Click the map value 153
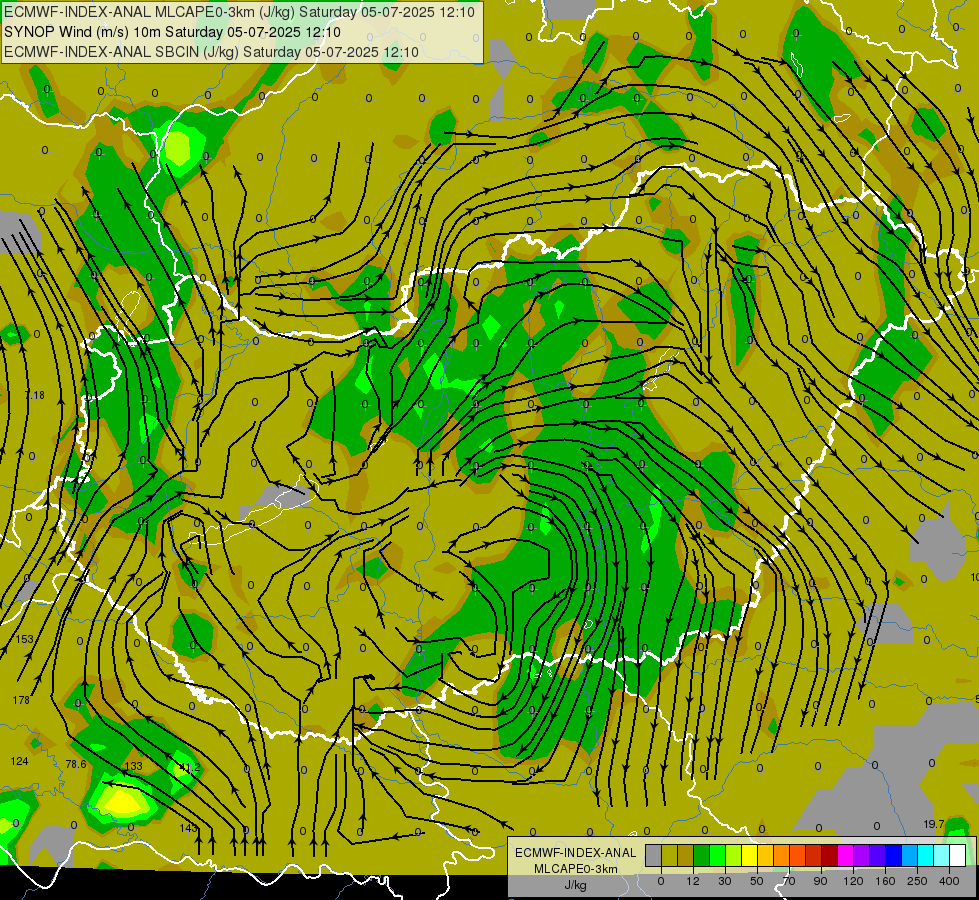The width and height of the screenshot is (979, 900). 24,639
